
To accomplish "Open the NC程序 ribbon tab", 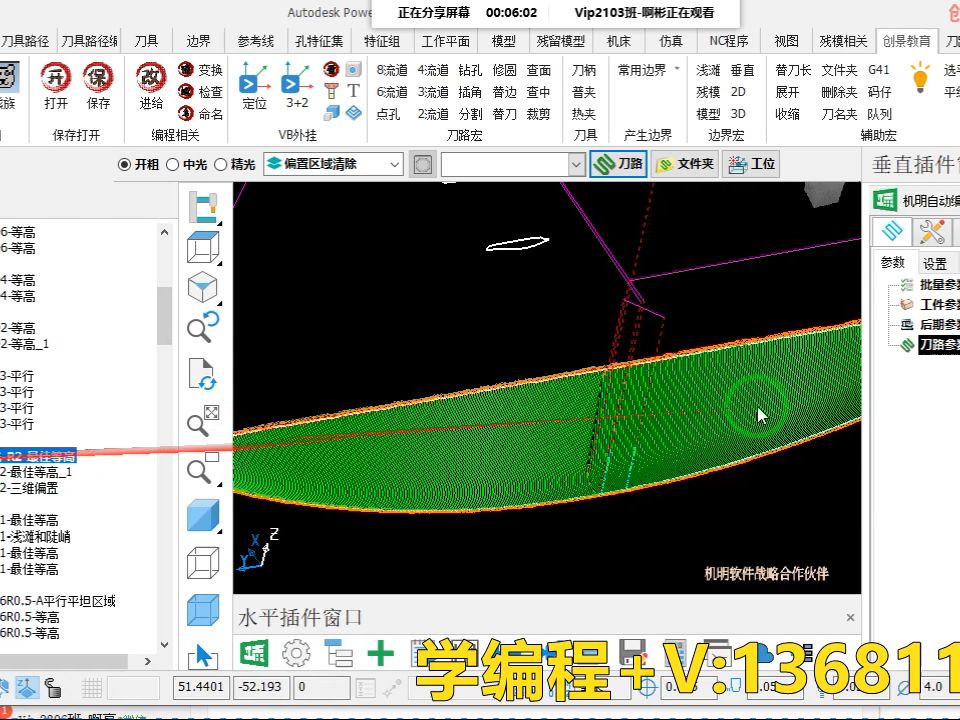I will point(729,41).
